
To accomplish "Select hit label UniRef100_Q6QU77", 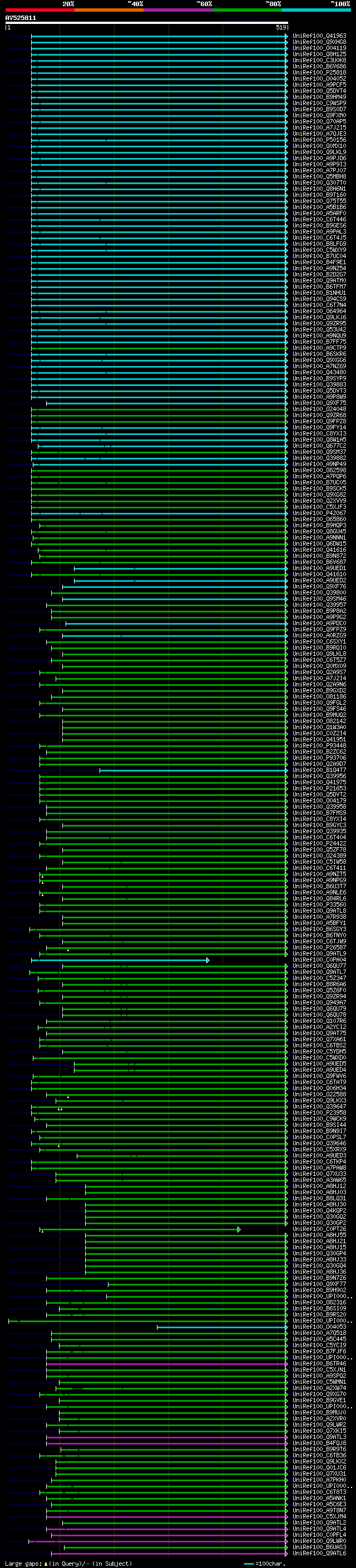I will [x=319, y=966].
